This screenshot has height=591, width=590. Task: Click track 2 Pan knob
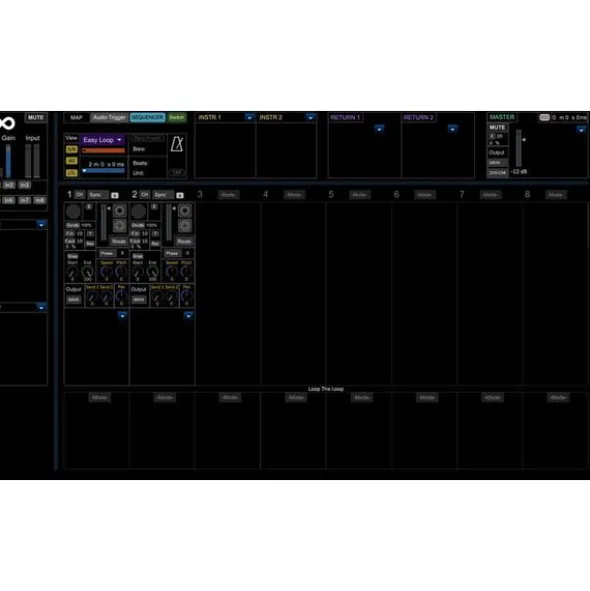click(x=186, y=296)
